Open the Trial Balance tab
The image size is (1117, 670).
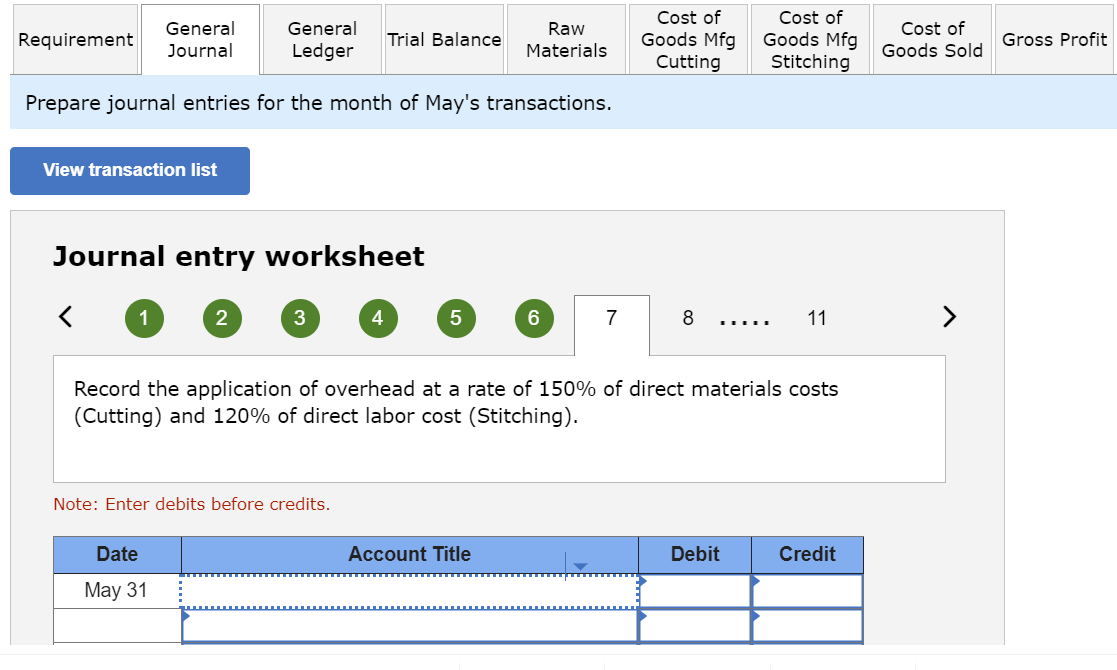pos(444,39)
